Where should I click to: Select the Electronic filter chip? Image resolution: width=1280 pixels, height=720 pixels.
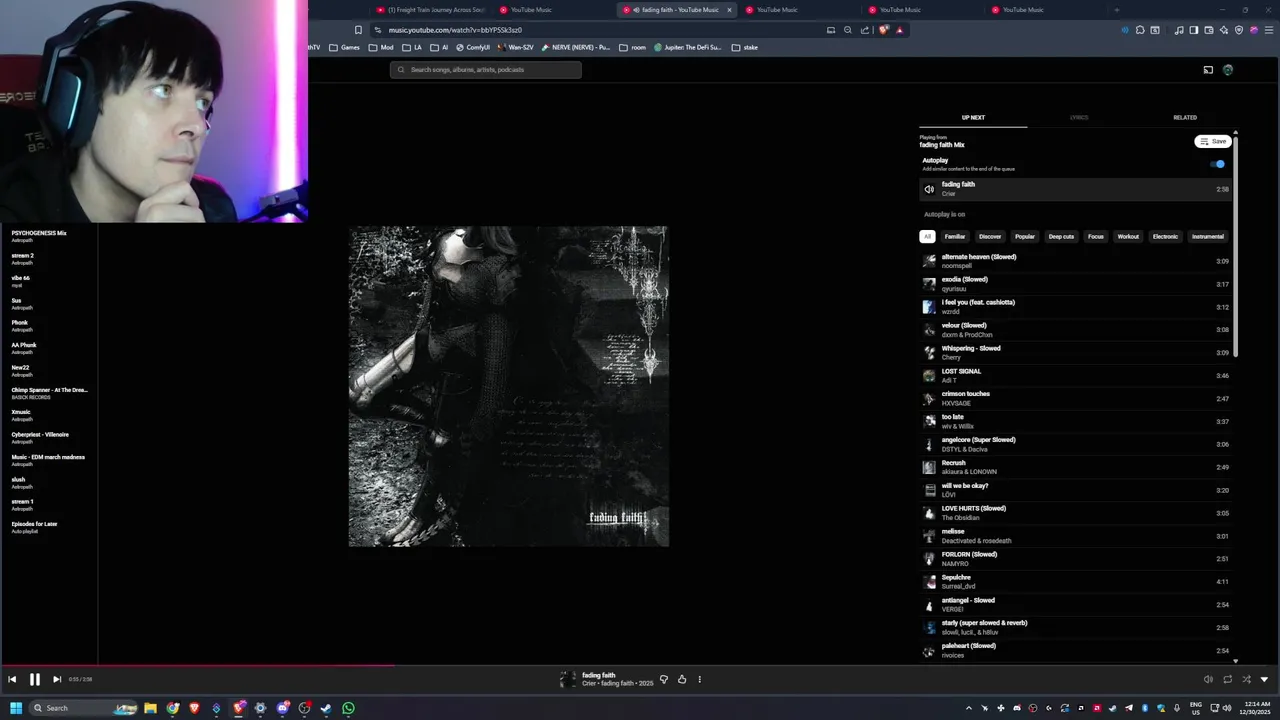pyautogui.click(x=1165, y=237)
